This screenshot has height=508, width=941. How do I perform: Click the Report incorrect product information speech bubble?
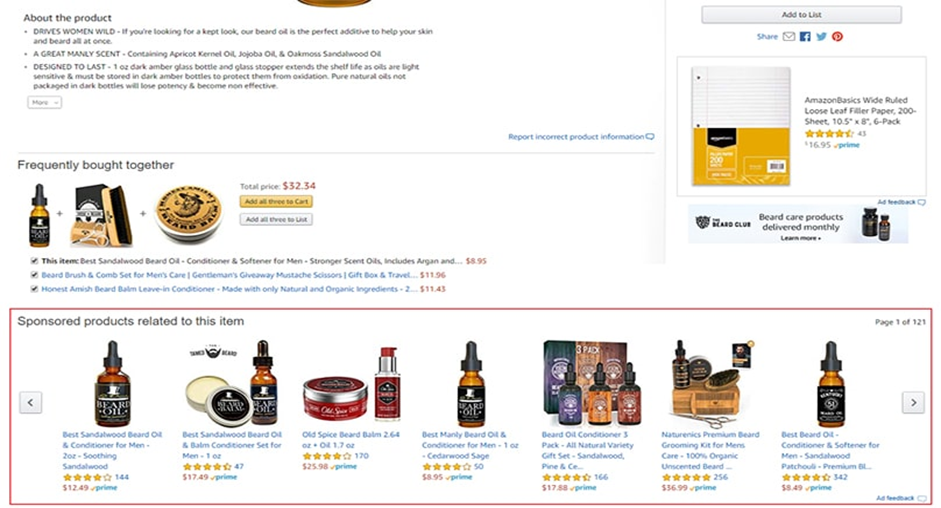pos(650,137)
